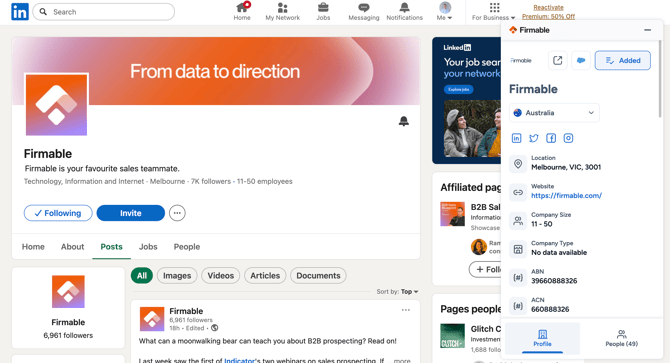The image size is (670, 363).
Task: Select the Posts tab
Action: 112,247
